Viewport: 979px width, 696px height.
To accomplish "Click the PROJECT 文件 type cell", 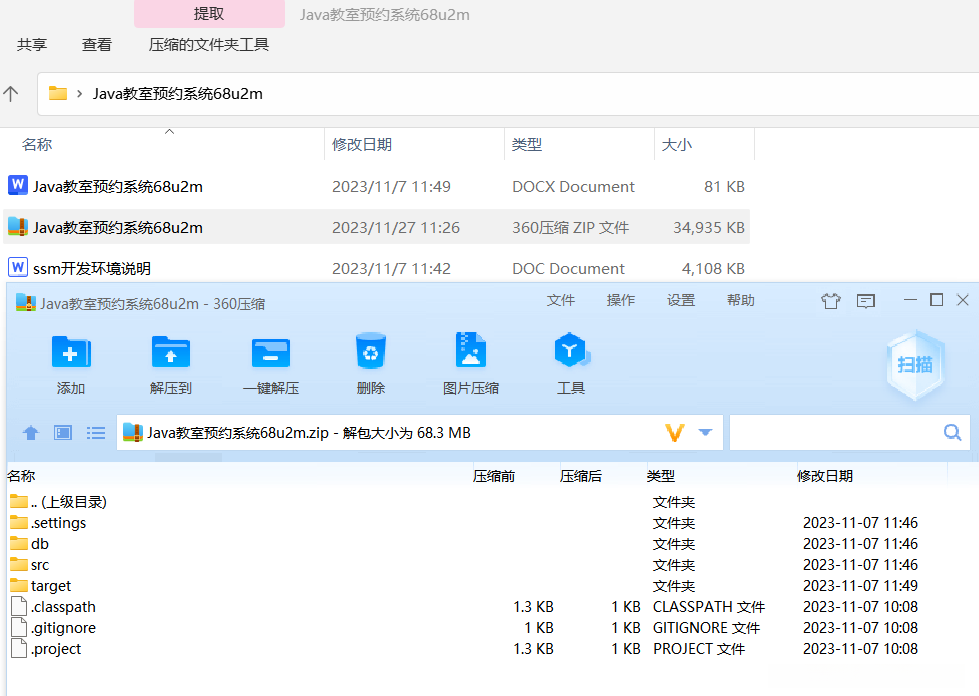I will (x=699, y=649).
